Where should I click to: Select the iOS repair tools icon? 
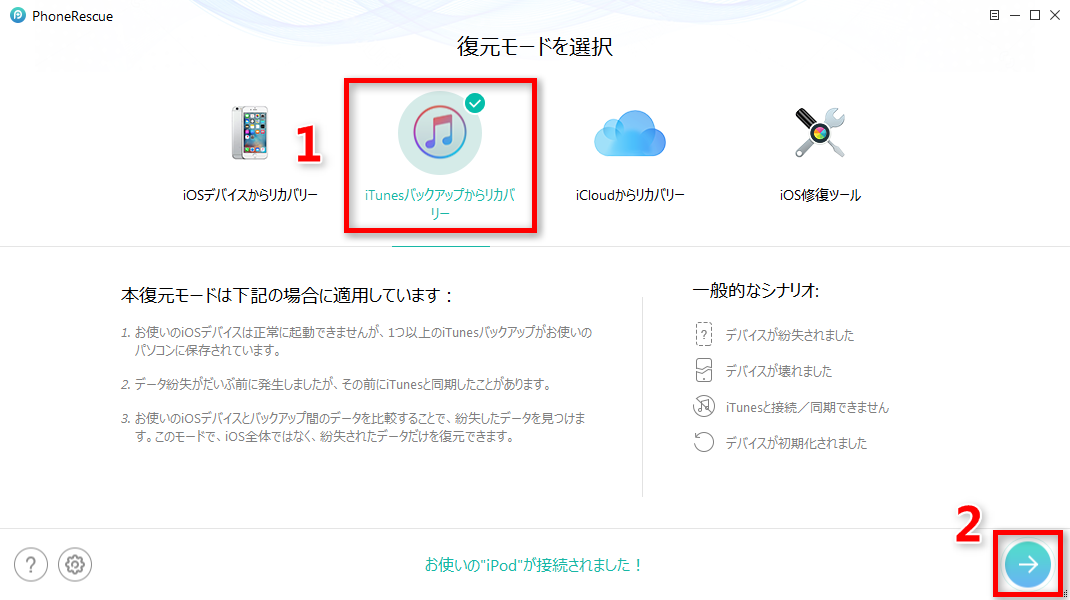[820, 132]
